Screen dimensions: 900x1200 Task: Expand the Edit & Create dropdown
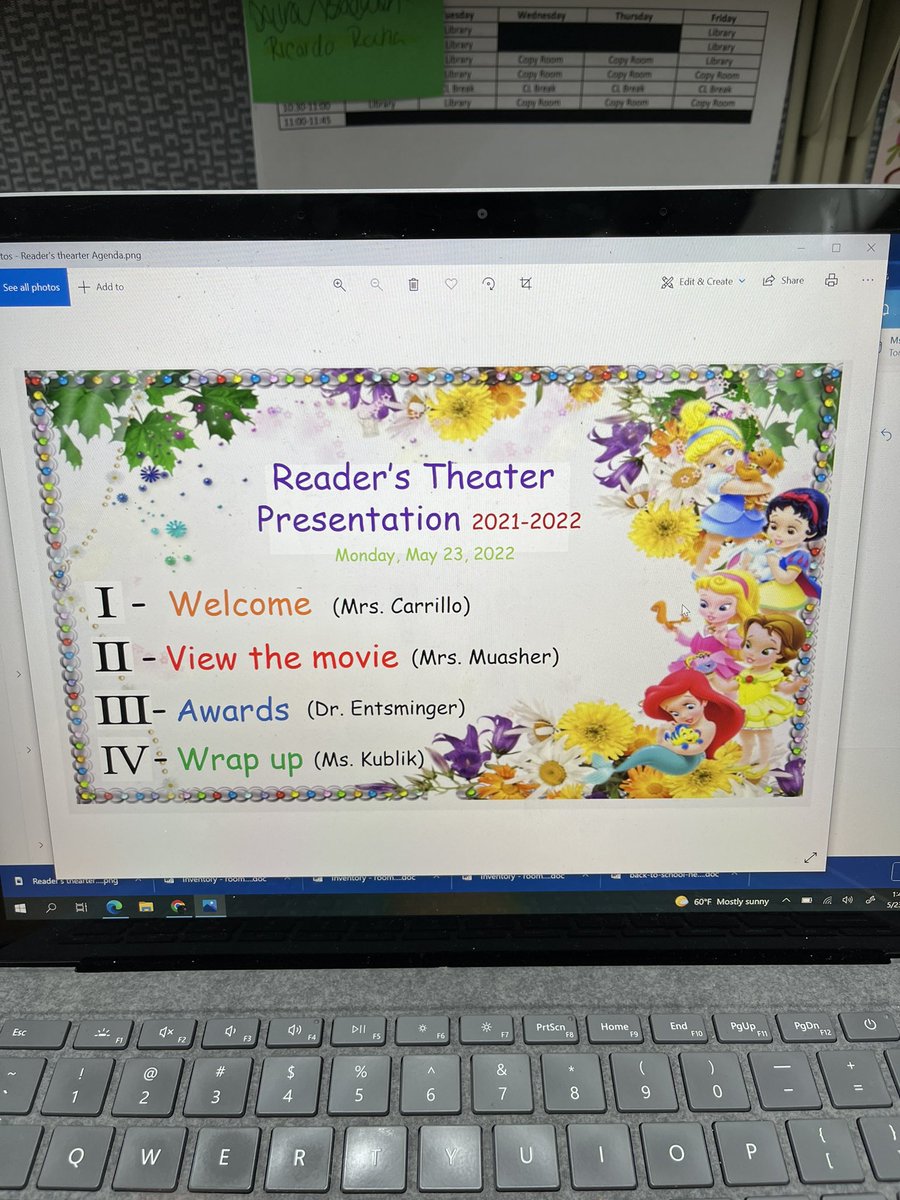[x=703, y=282]
